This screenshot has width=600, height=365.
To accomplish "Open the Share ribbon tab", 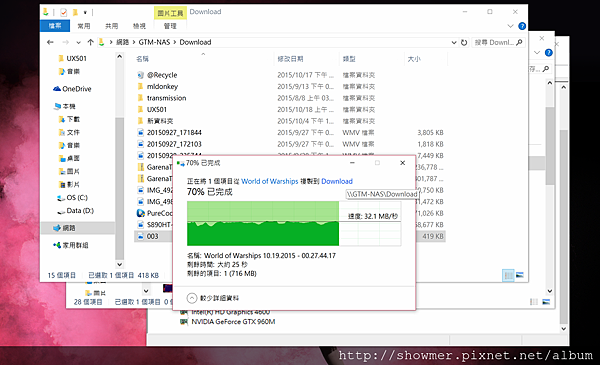I will (x=111, y=26).
